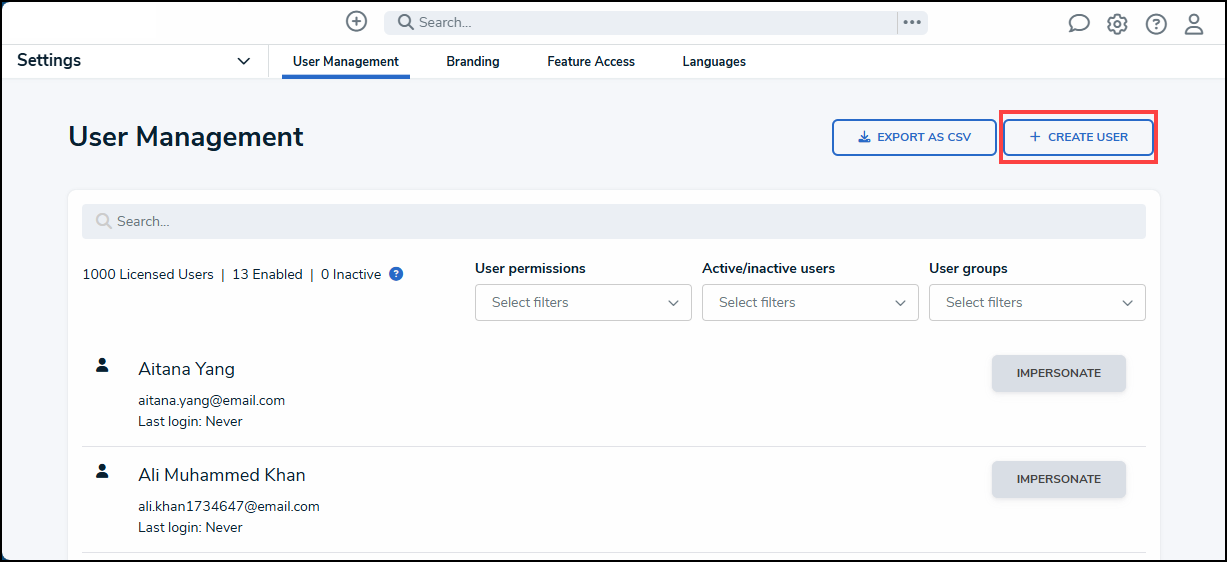Expand the Settings dropdown chevron
The width and height of the screenshot is (1227, 562).
point(243,61)
